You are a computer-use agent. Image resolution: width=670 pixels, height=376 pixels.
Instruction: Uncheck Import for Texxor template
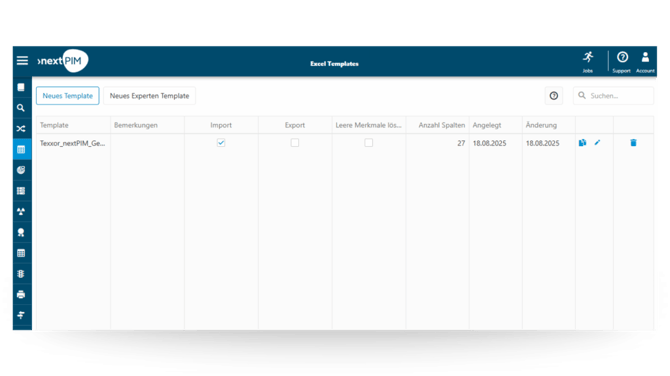point(221,143)
